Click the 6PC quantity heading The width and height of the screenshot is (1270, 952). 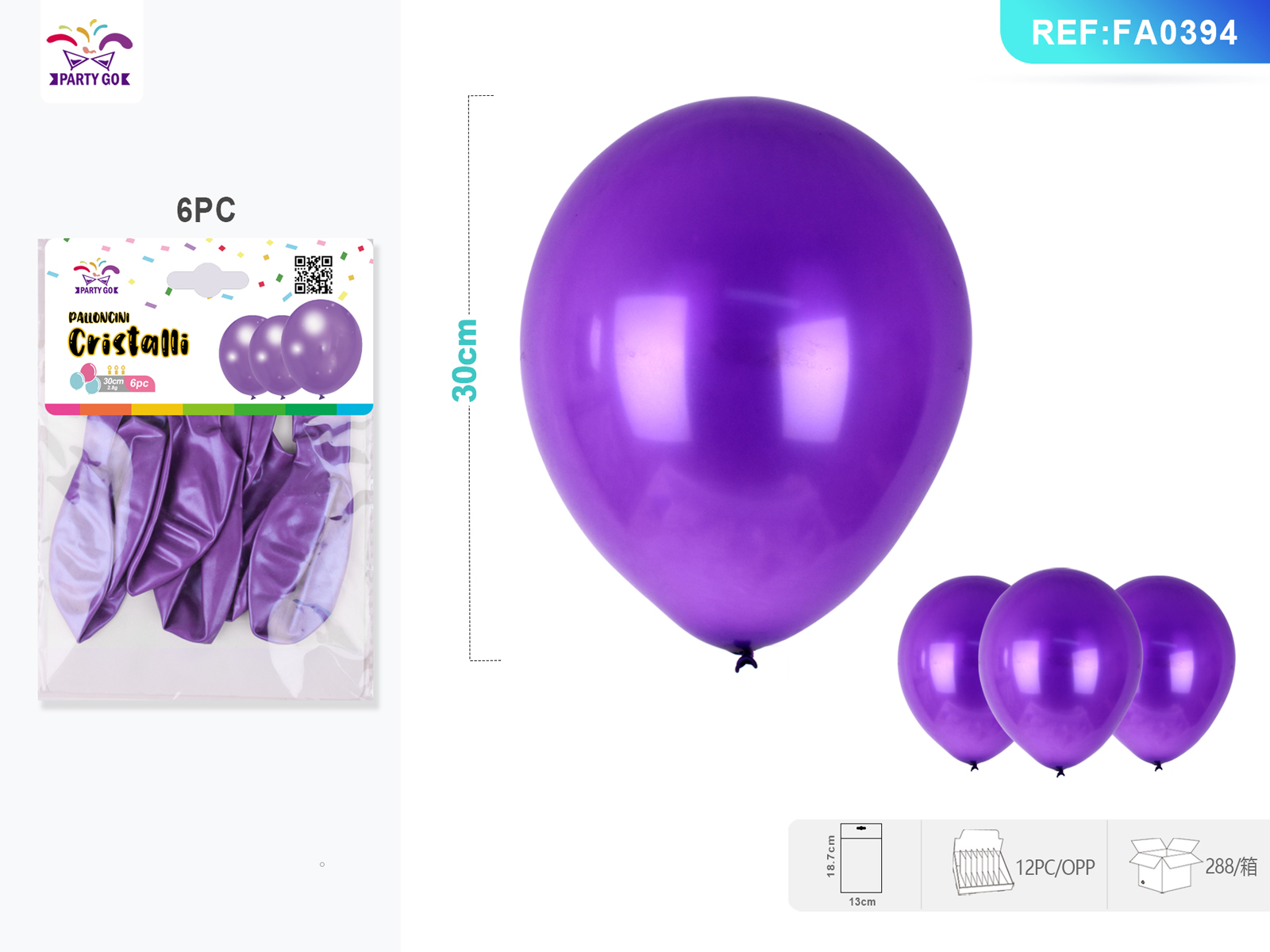pos(206,210)
